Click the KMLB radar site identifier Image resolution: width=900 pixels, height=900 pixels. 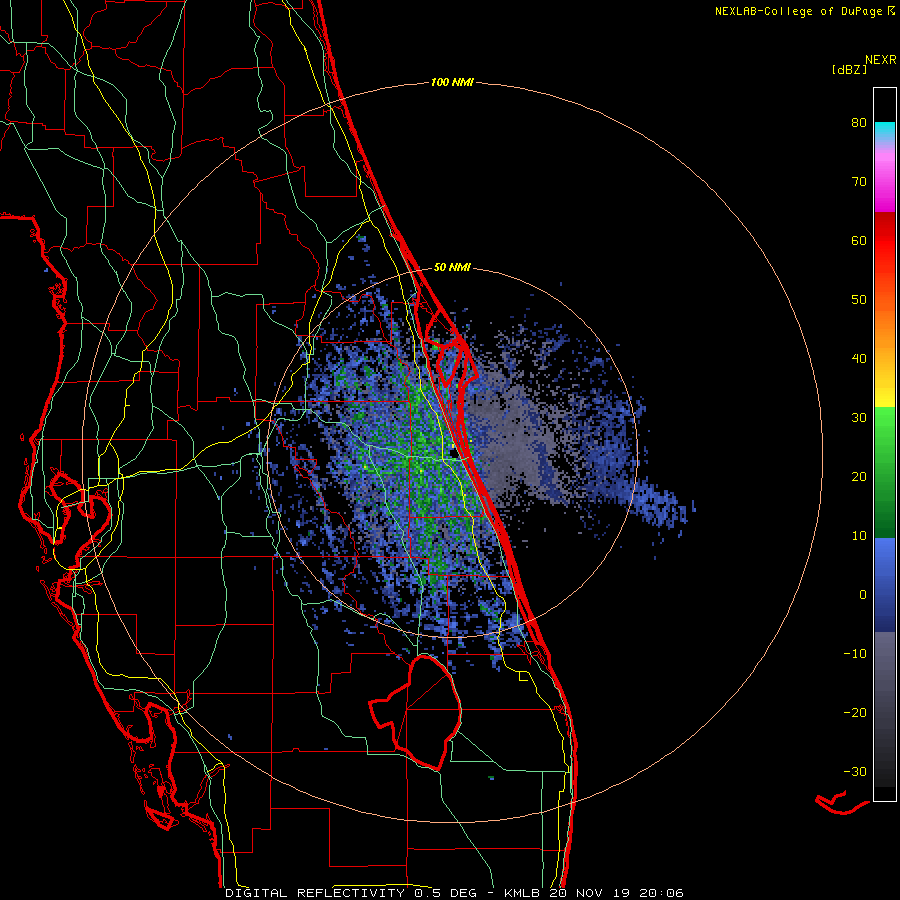522,893
